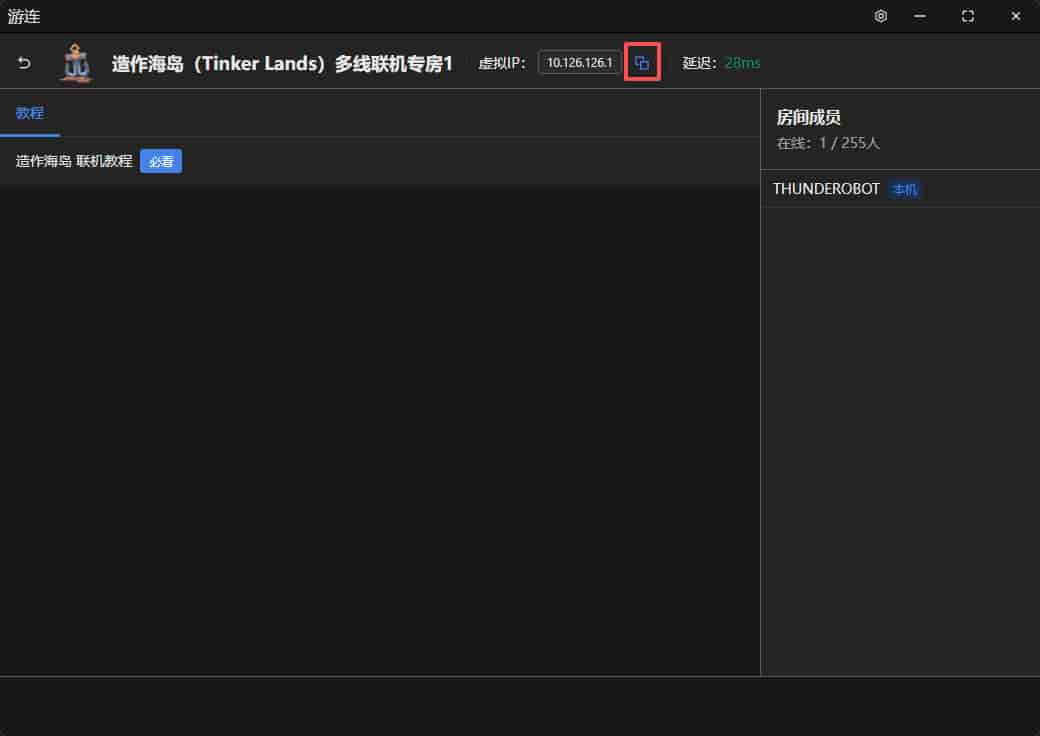Copy the virtual IP with the copy icon
This screenshot has width=1040, height=736.
(x=641, y=62)
